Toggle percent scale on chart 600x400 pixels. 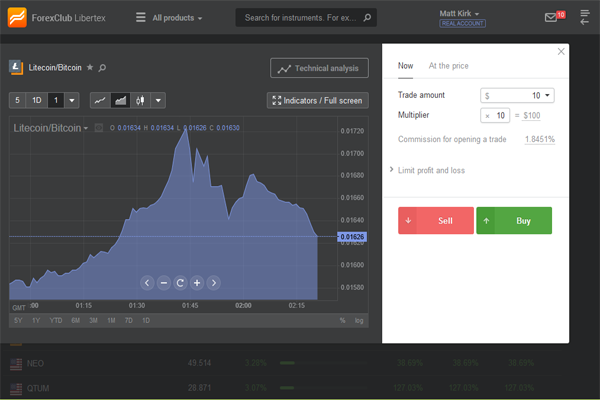point(342,320)
